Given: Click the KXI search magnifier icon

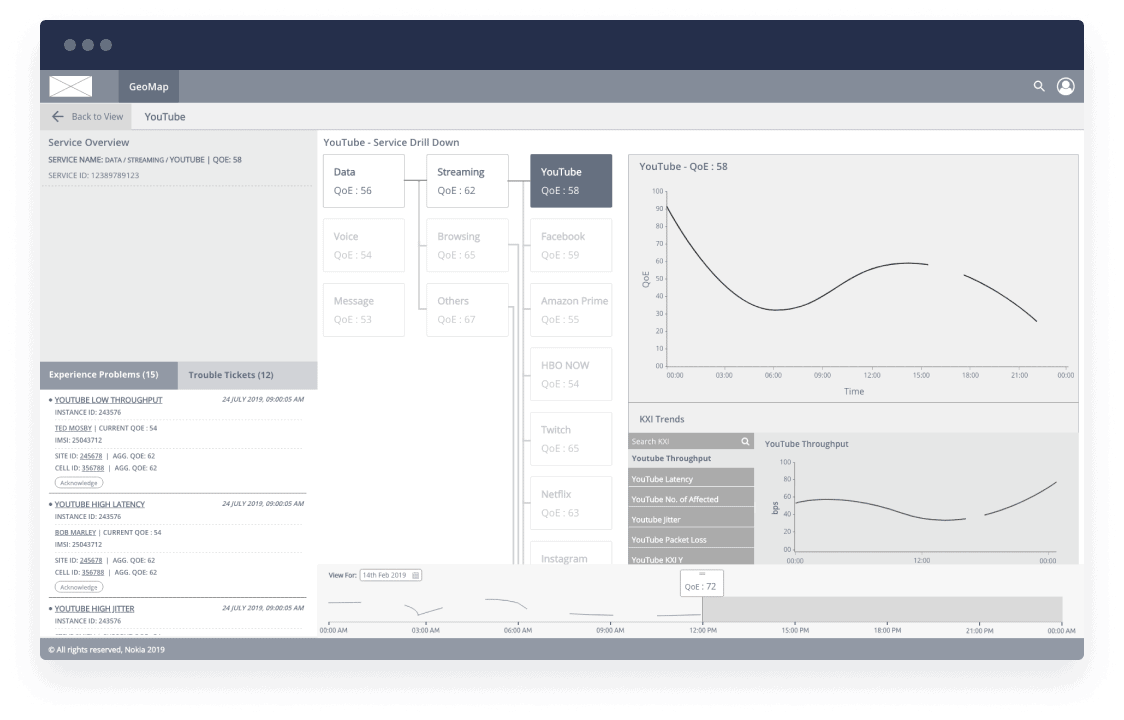Looking at the screenshot, I should coord(745,441).
